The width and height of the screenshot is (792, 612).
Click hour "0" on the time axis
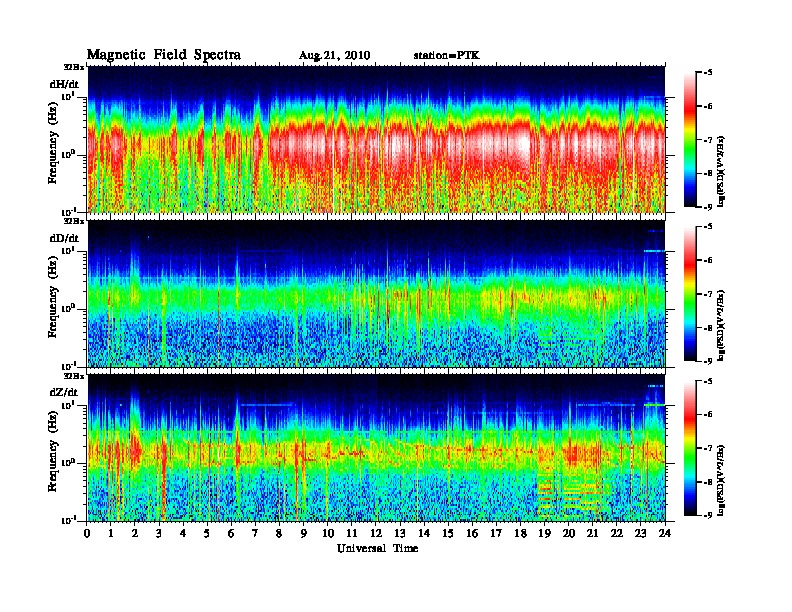[87, 533]
